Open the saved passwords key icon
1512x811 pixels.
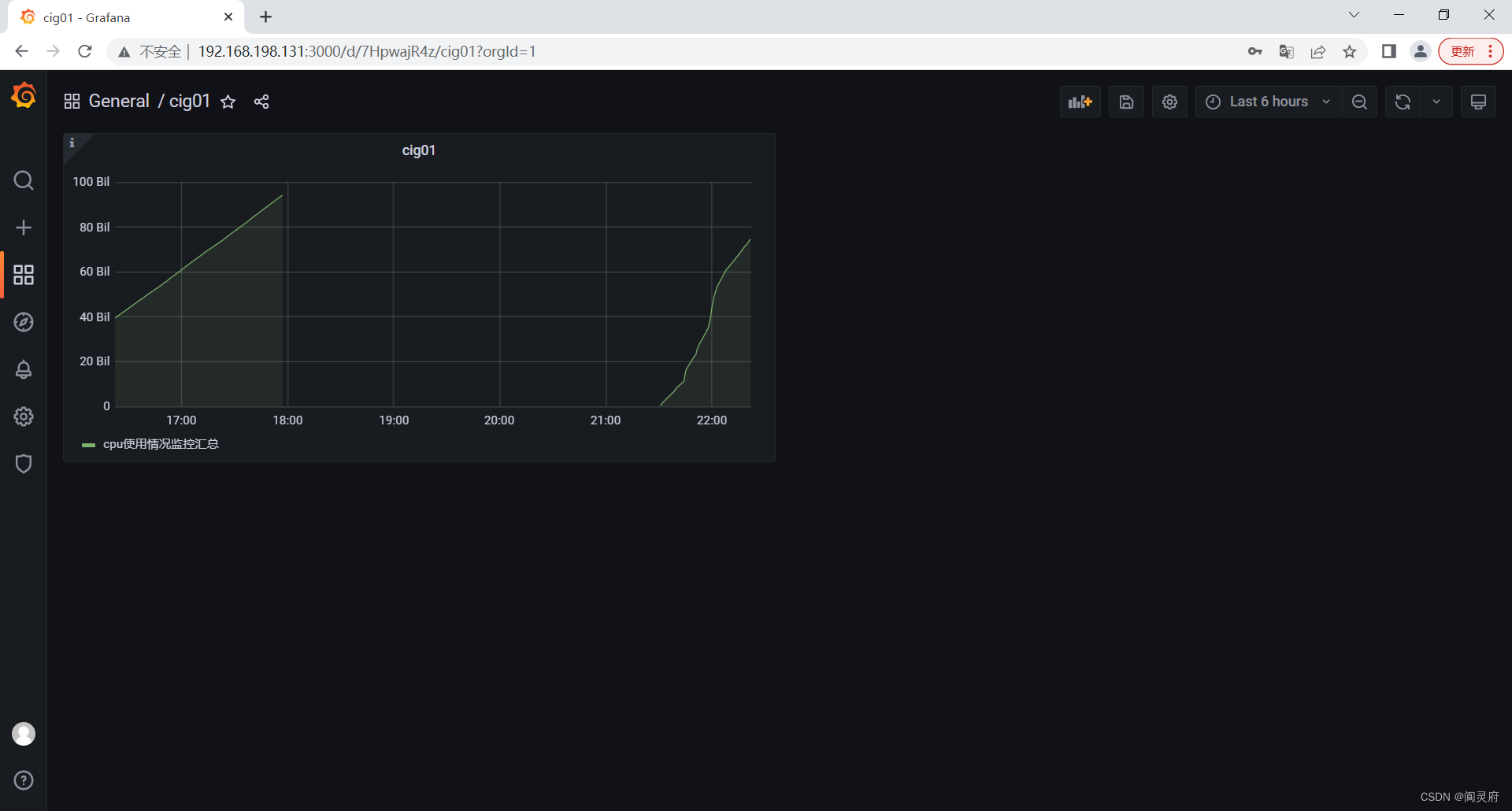[1255, 51]
